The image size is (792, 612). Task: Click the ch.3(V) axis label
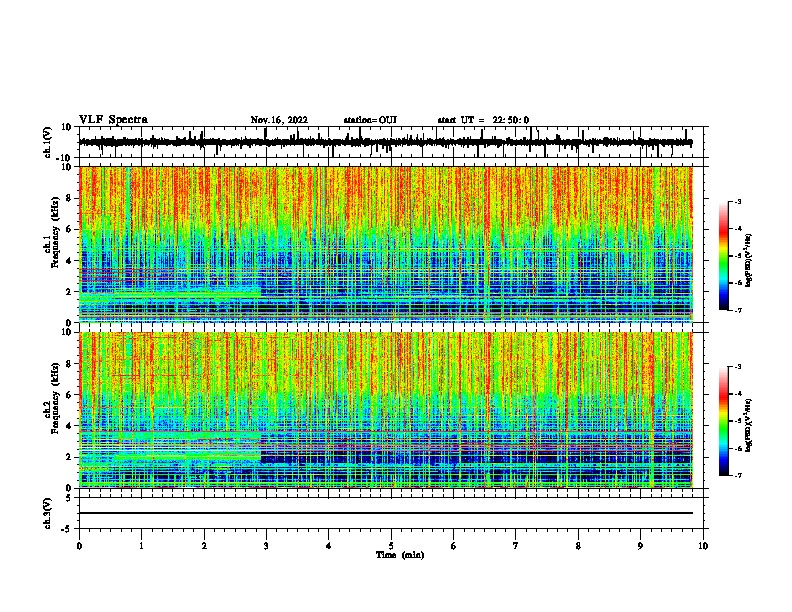point(48,513)
